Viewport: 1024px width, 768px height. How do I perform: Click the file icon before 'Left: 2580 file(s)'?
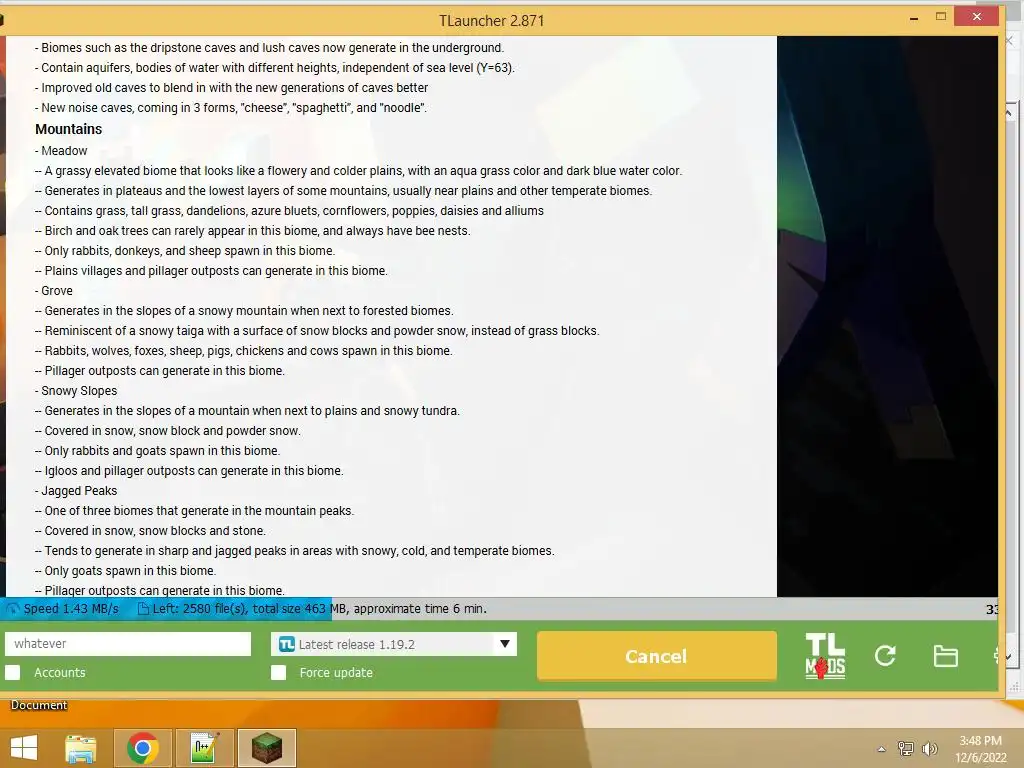[143, 609]
